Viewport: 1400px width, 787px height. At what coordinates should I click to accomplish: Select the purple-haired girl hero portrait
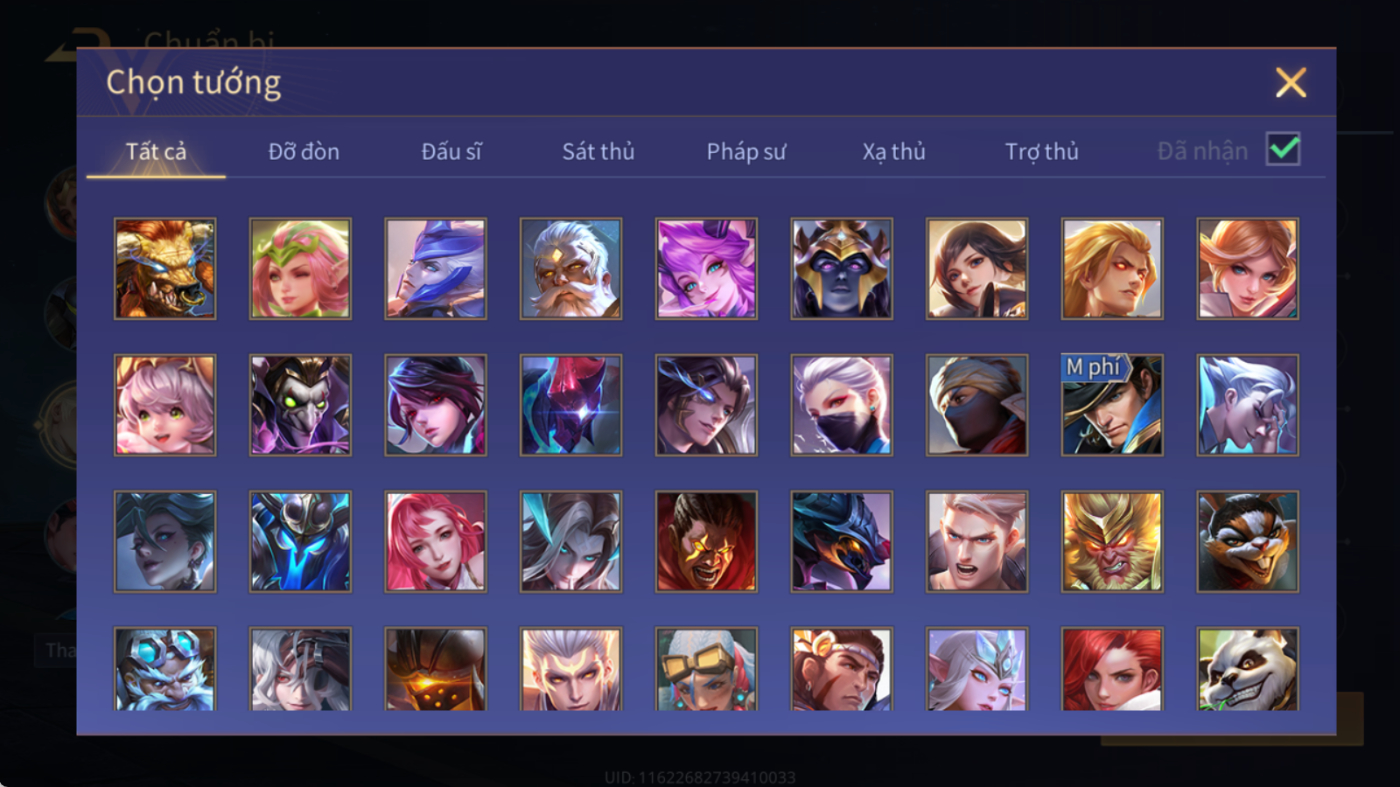click(706, 269)
